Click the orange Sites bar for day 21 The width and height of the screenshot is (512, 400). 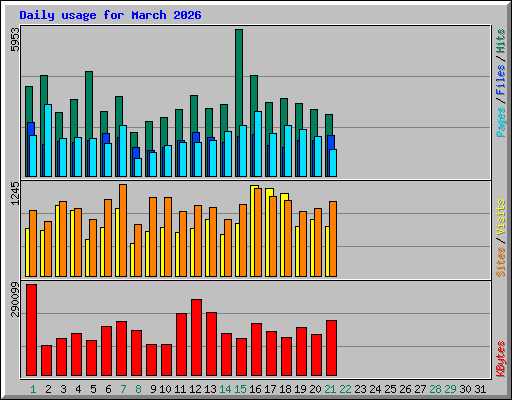click(333, 239)
